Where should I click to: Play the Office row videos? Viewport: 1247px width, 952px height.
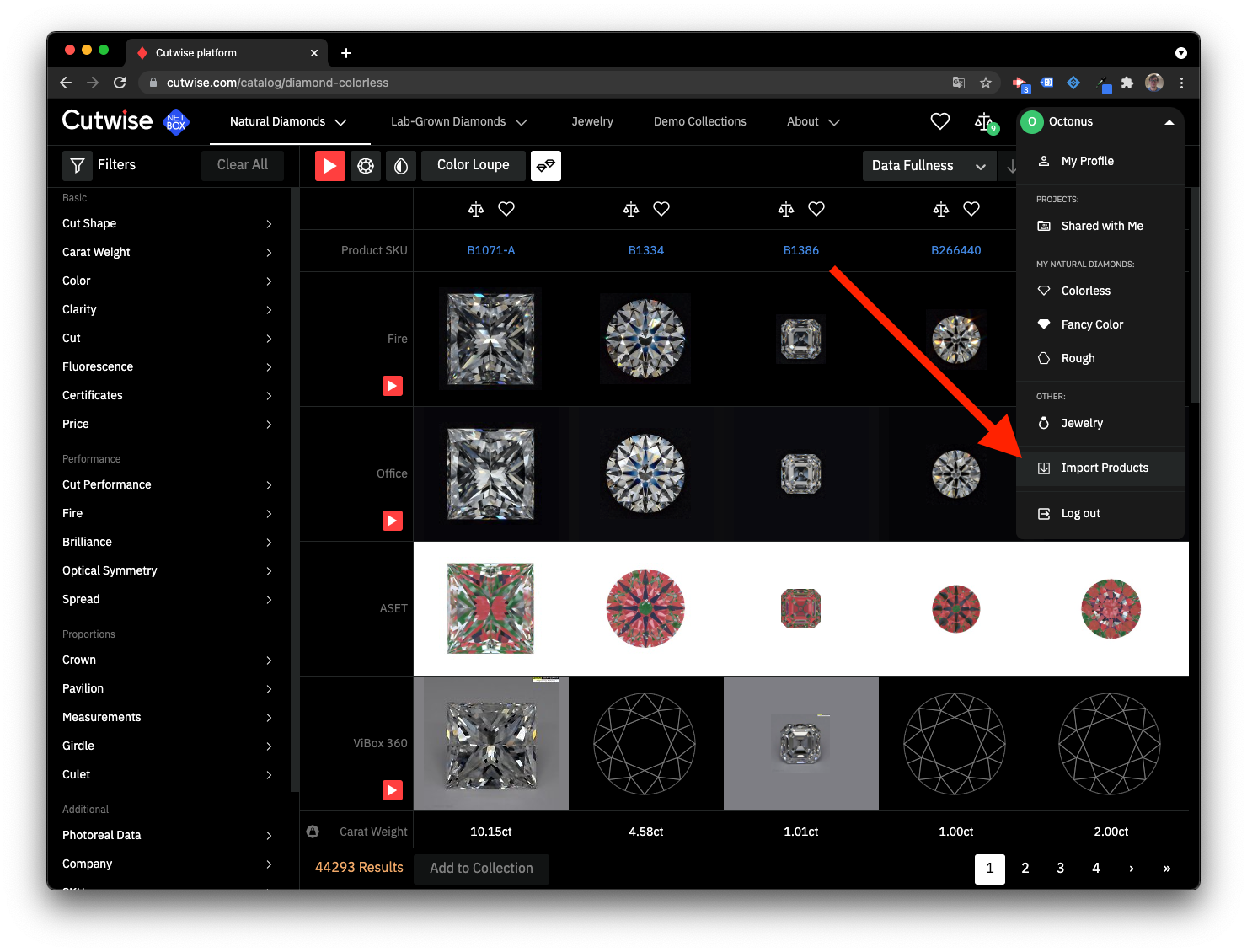pyautogui.click(x=393, y=521)
